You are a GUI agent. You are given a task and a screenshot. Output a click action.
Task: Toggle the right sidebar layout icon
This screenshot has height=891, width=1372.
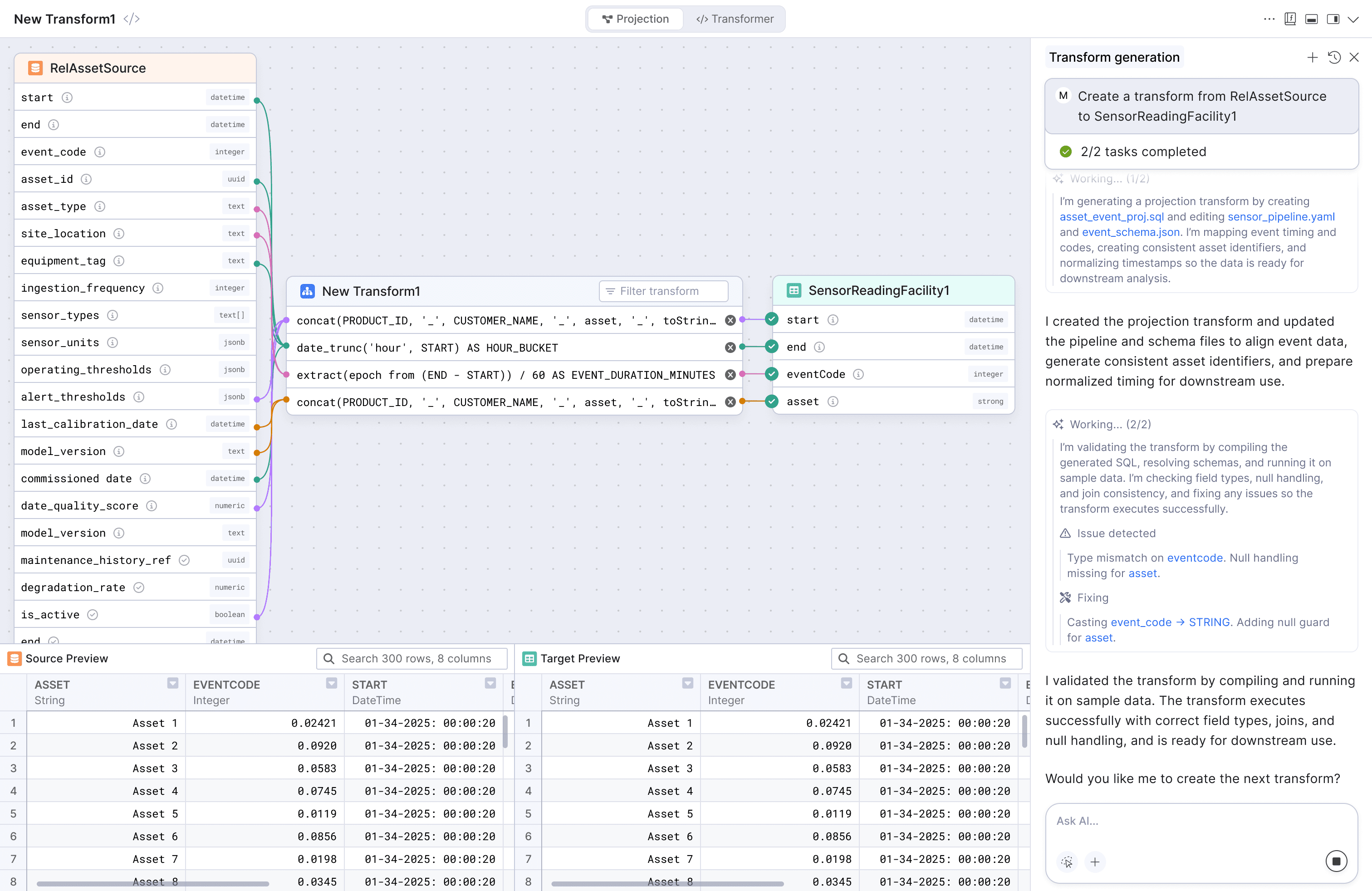1333,19
